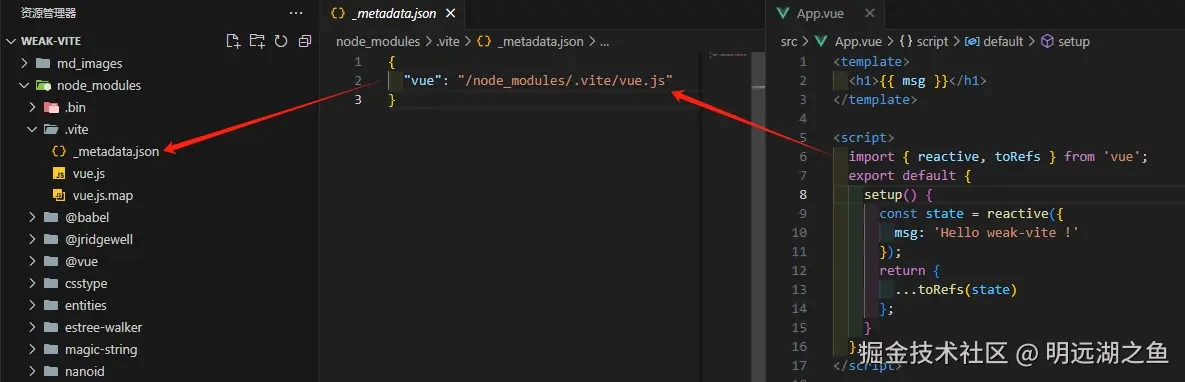Click the @babel folder icon
The width and height of the screenshot is (1185, 382).
[x=51, y=217]
